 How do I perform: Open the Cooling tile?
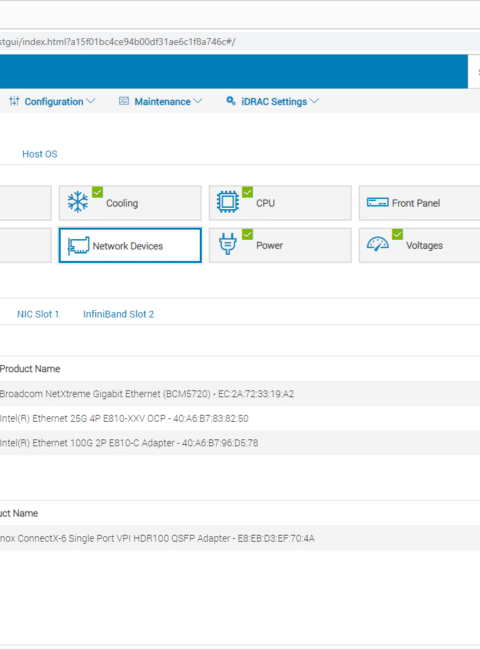(130, 203)
